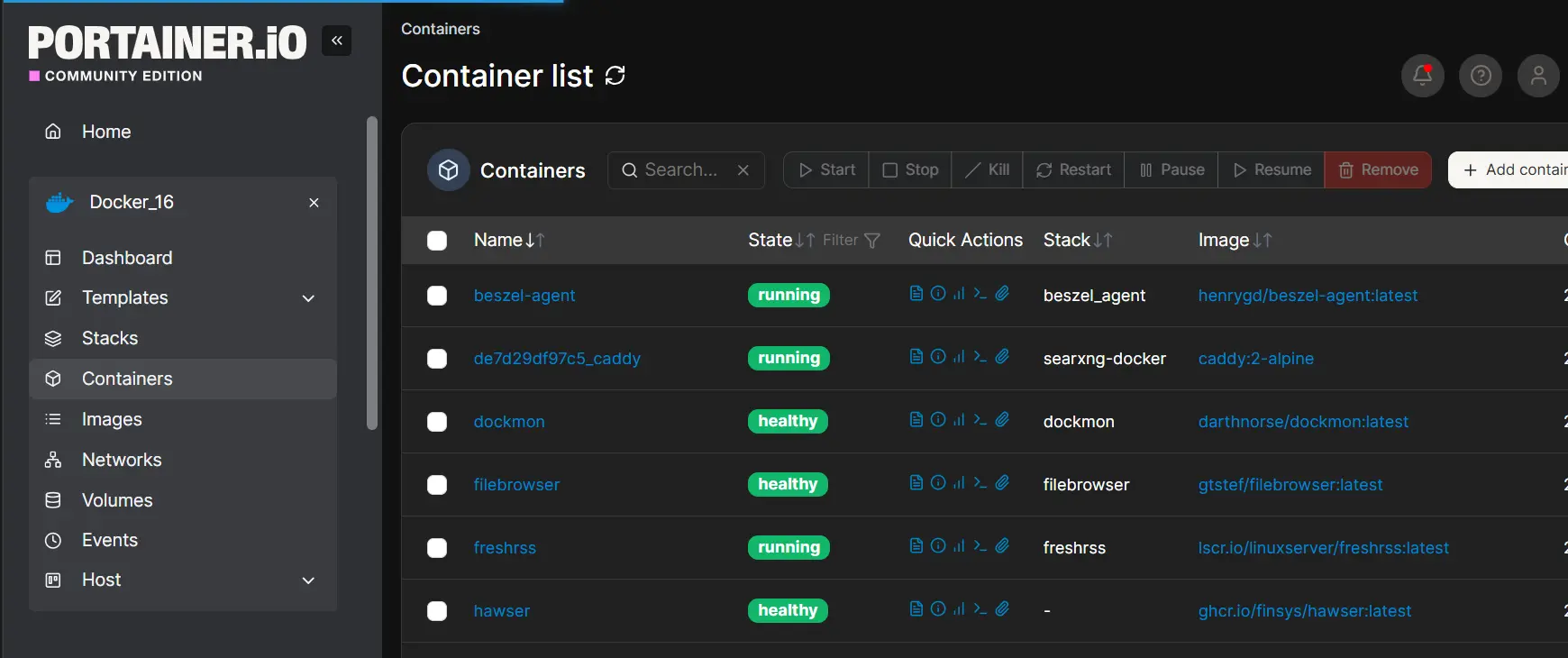
Task: Check the beszel-agent row checkbox
Action: click(437, 296)
